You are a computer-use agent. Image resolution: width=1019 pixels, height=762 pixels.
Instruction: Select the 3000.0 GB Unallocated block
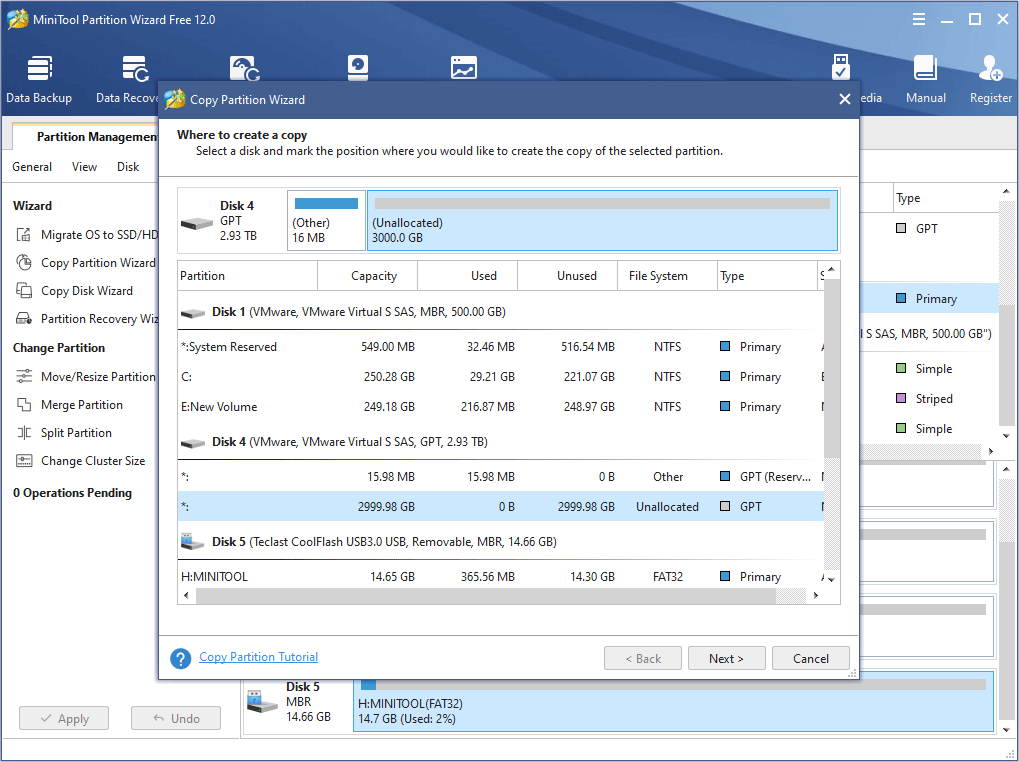(602, 220)
